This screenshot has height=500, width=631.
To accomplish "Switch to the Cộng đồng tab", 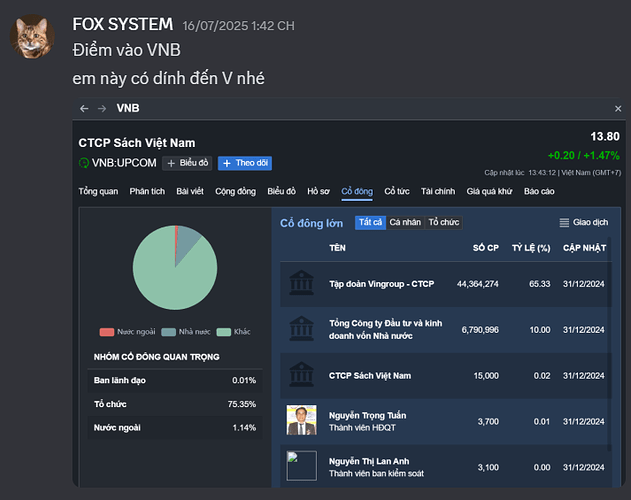I will [235, 191].
